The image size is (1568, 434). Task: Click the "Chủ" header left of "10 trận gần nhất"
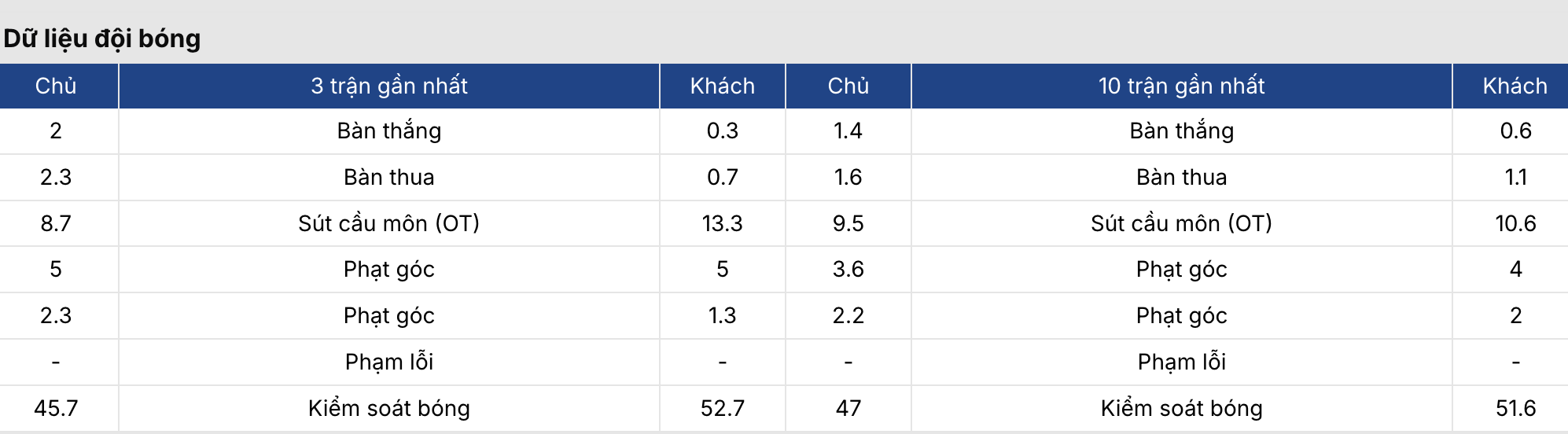click(x=848, y=86)
